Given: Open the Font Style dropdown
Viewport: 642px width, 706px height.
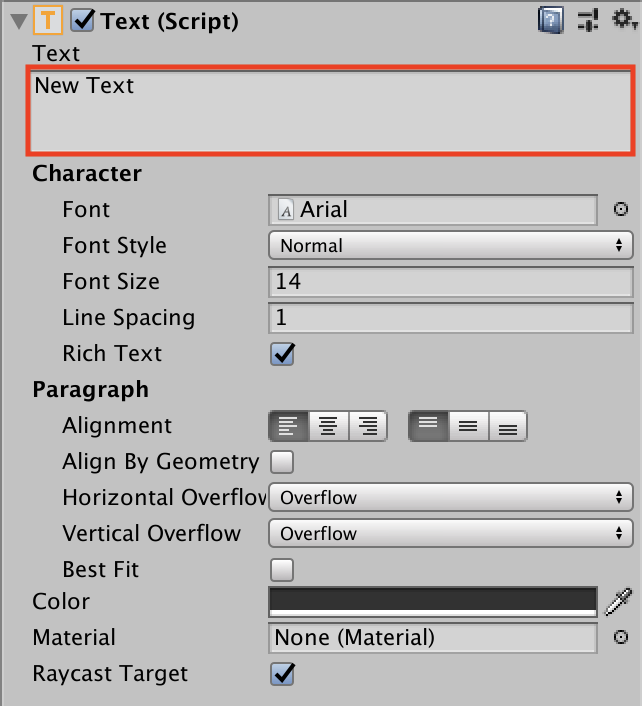Looking at the screenshot, I should tap(450, 246).
